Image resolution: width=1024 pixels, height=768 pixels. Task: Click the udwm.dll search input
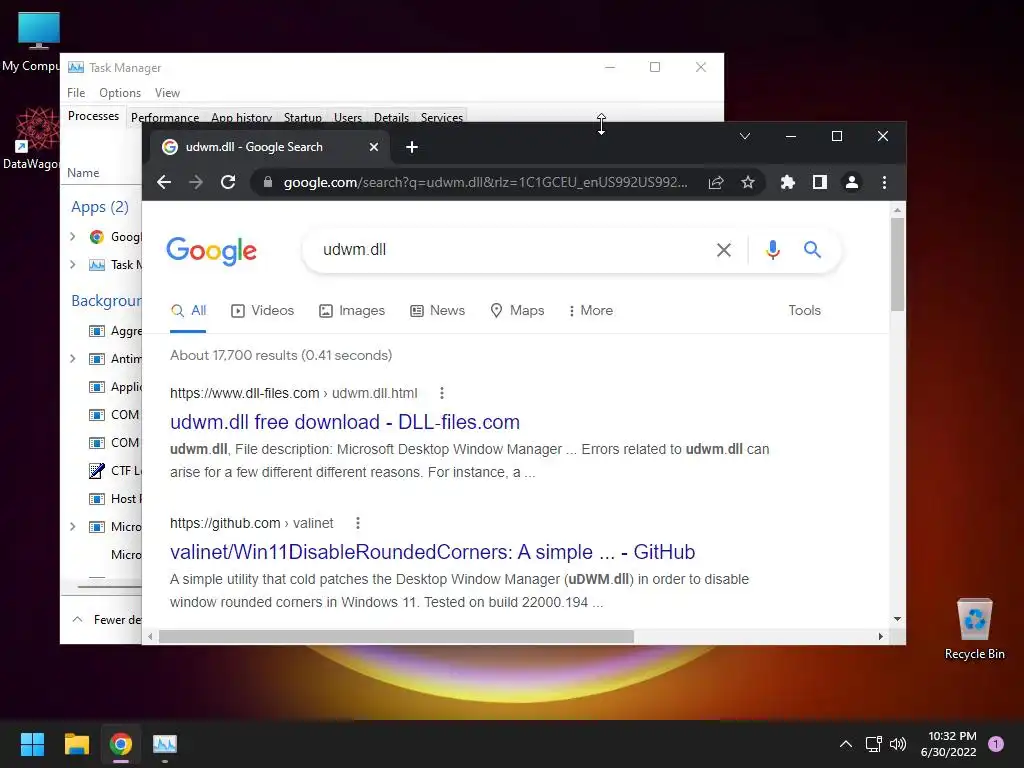[509, 249]
